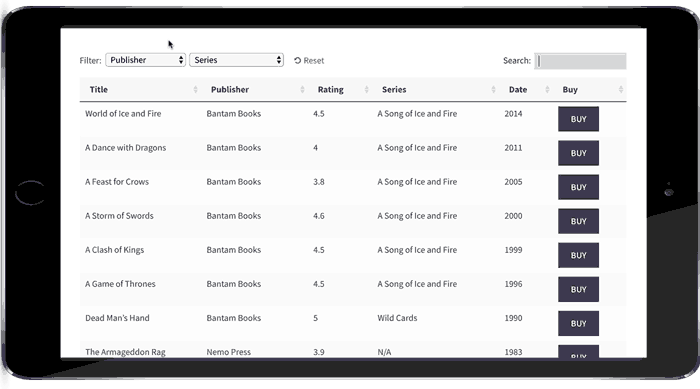Select the 'Dead Man's Hand' title

coord(117,318)
